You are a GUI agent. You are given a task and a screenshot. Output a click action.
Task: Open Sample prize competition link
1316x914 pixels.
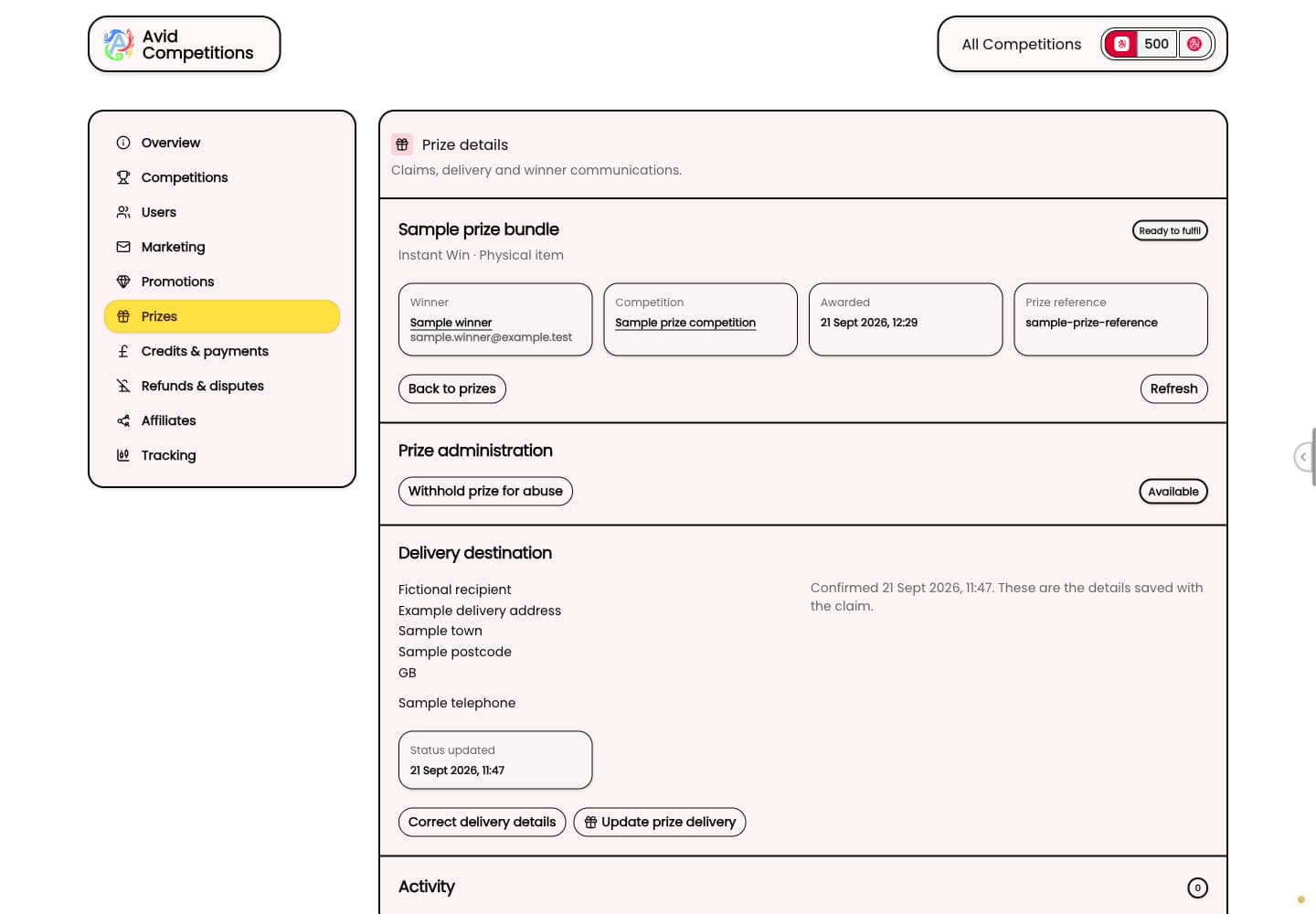pyautogui.click(x=685, y=323)
